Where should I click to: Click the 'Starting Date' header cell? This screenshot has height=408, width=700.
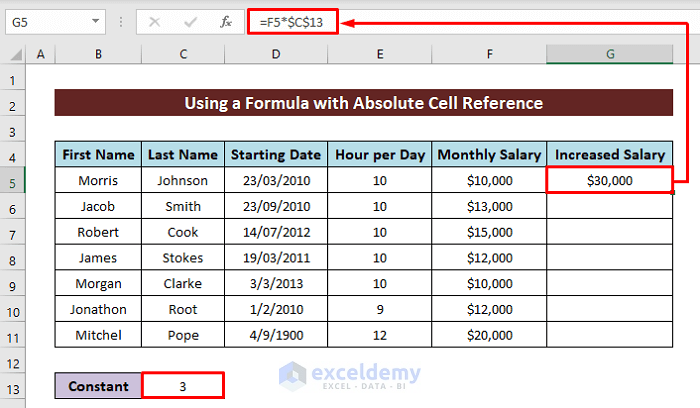tap(276, 154)
